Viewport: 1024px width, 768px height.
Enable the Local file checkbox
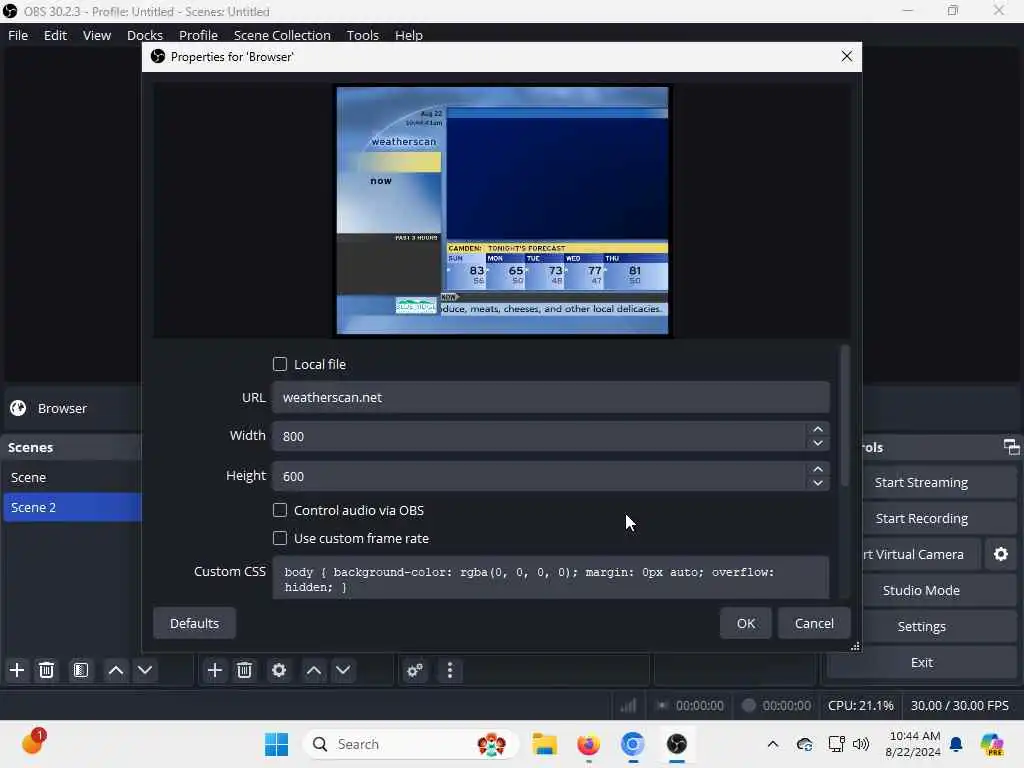click(x=280, y=364)
